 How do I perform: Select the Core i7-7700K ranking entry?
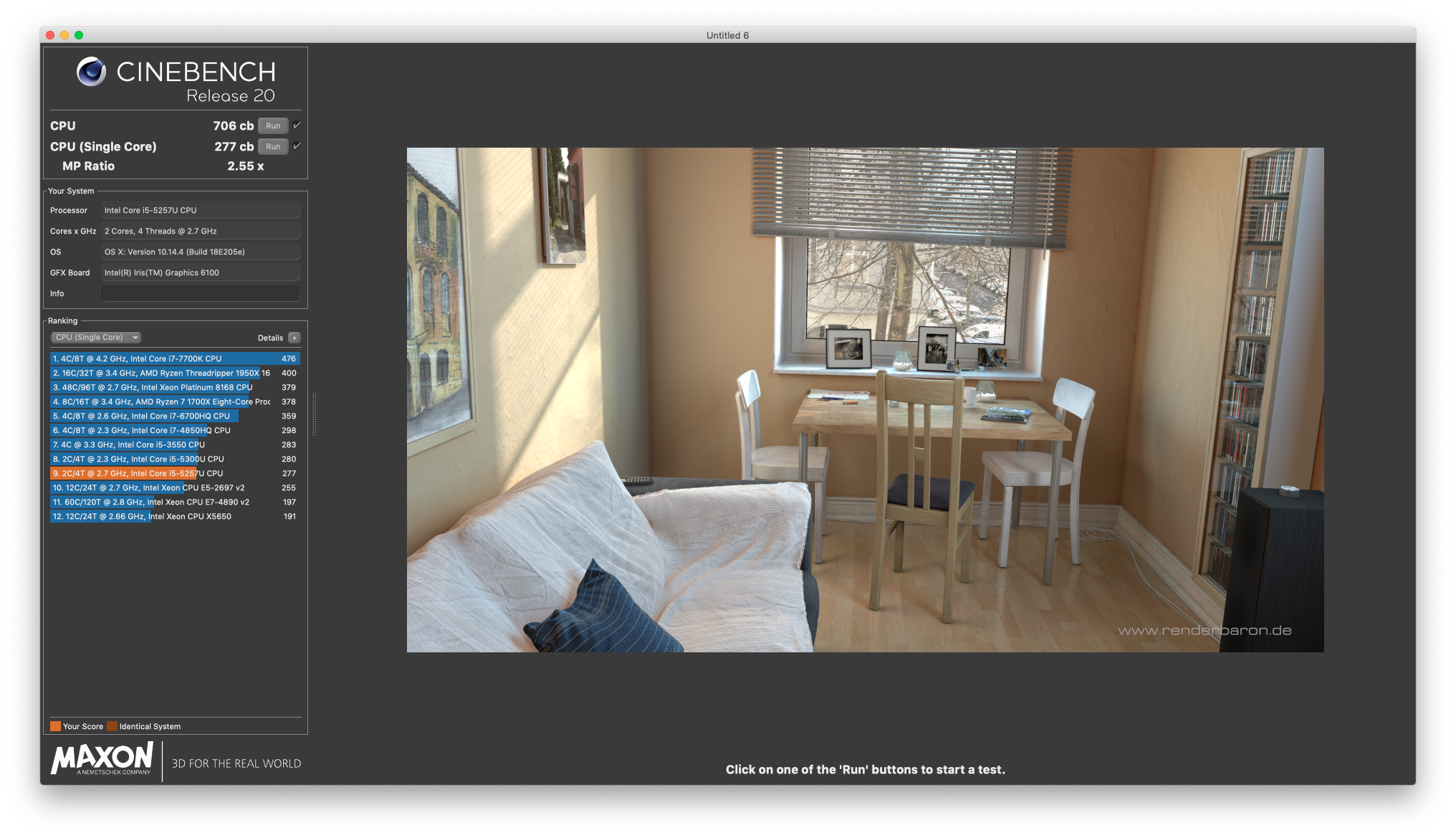(173, 358)
